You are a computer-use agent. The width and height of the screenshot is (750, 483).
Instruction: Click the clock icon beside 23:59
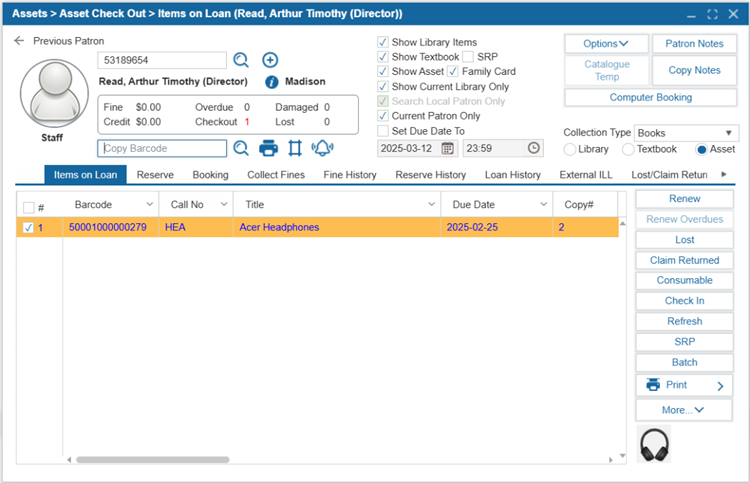coord(534,148)
